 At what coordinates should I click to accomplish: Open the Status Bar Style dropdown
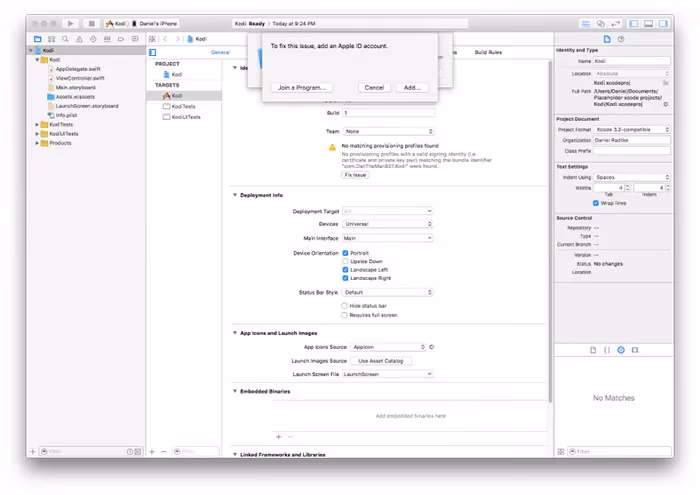tap(387, 292)
